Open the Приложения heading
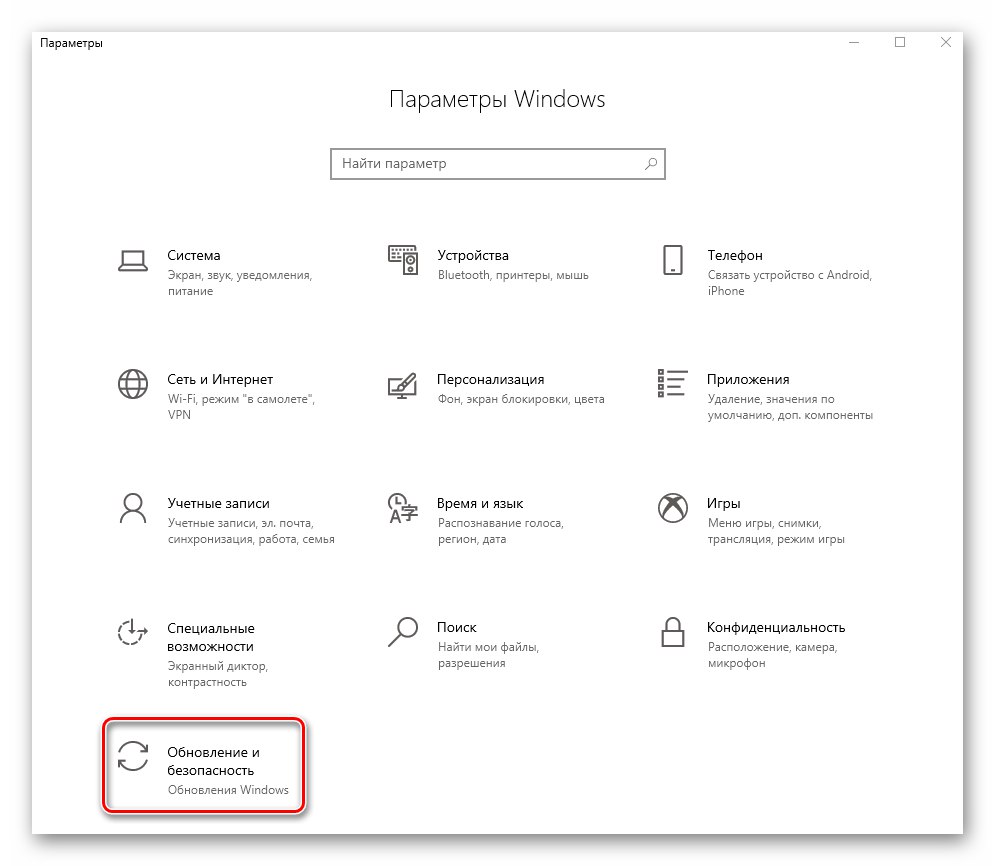 [748, 379]
